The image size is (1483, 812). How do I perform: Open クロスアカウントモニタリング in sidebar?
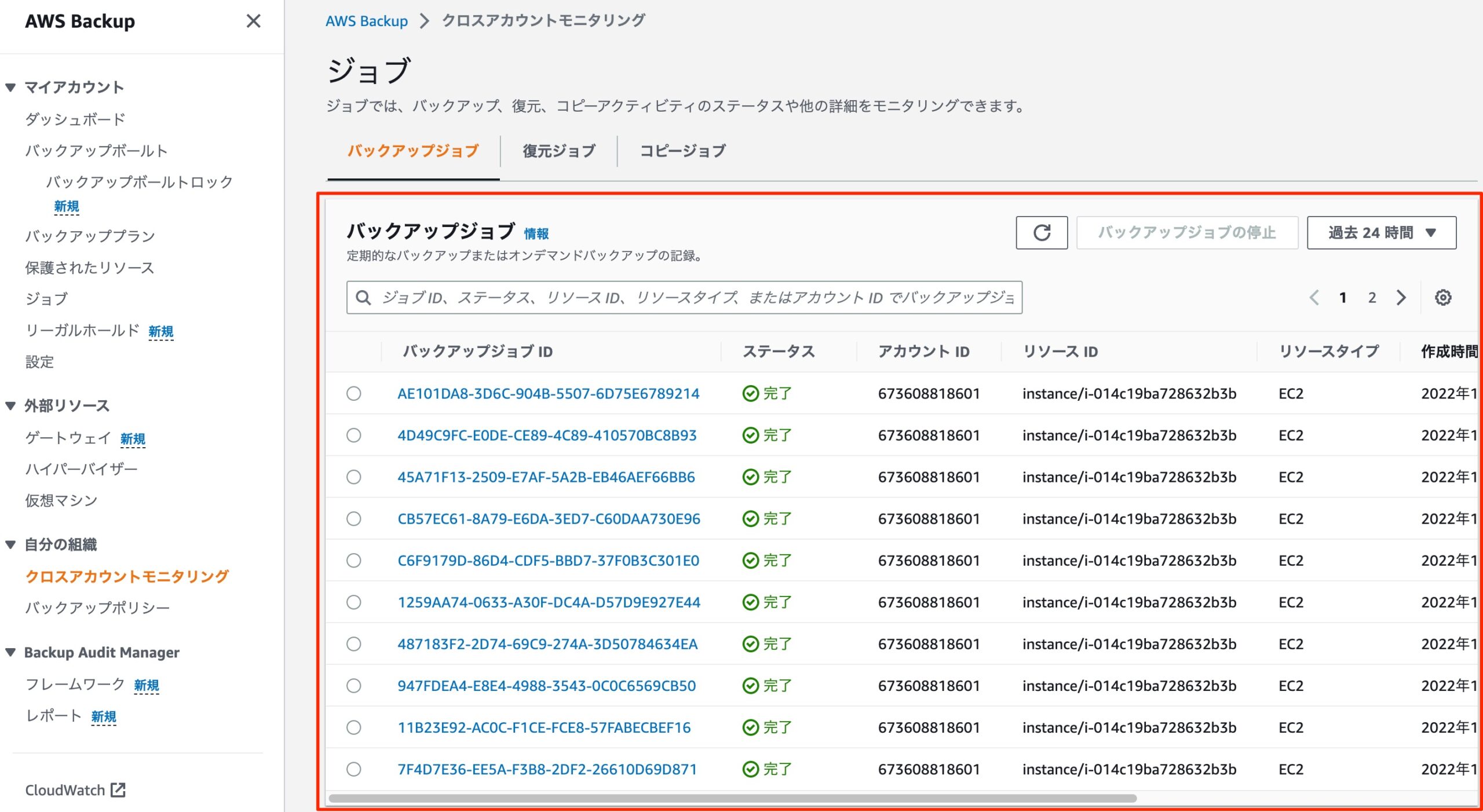127,576
